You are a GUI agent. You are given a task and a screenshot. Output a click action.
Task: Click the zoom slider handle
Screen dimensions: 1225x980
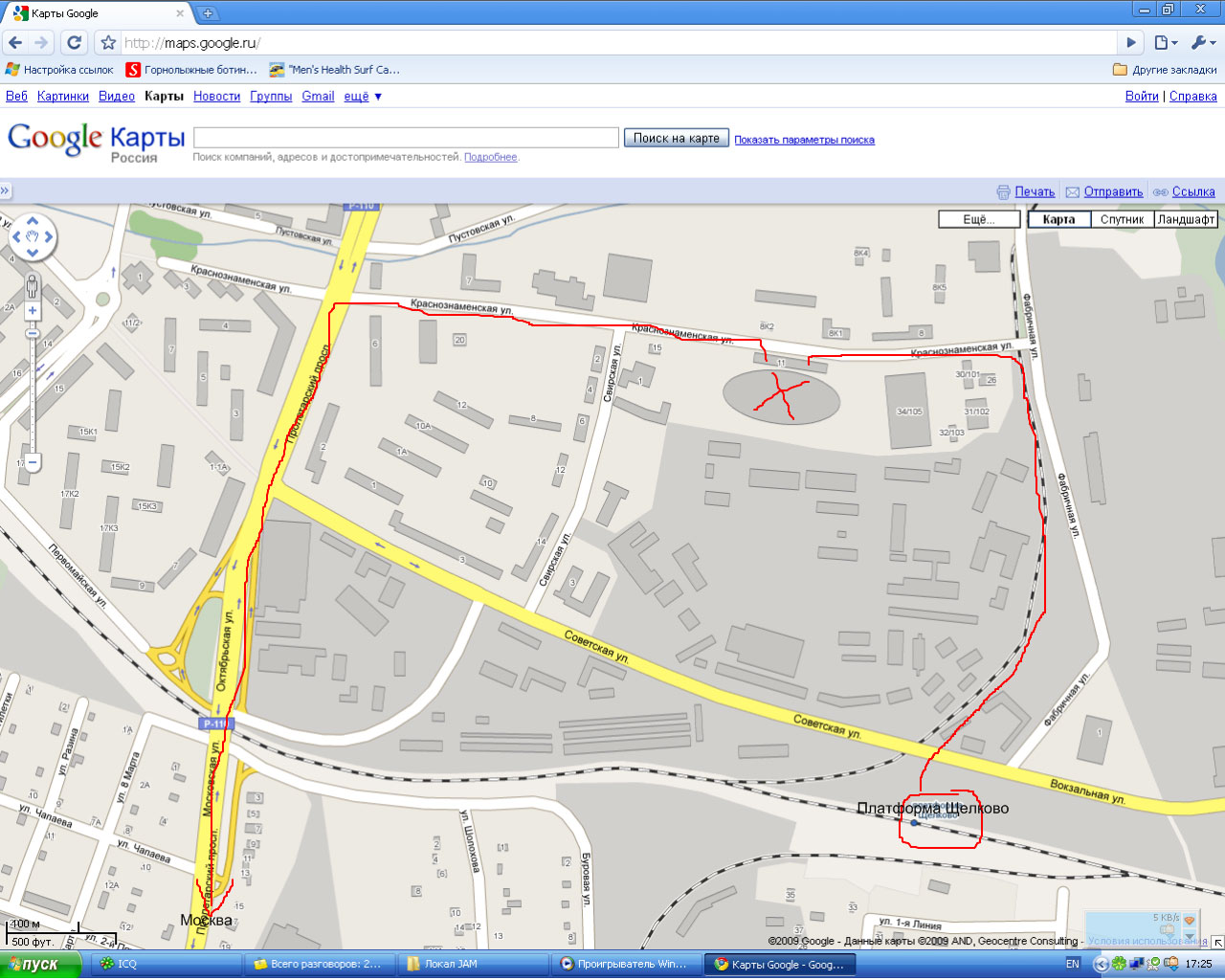pyautogui.click(x=32, y=333)
